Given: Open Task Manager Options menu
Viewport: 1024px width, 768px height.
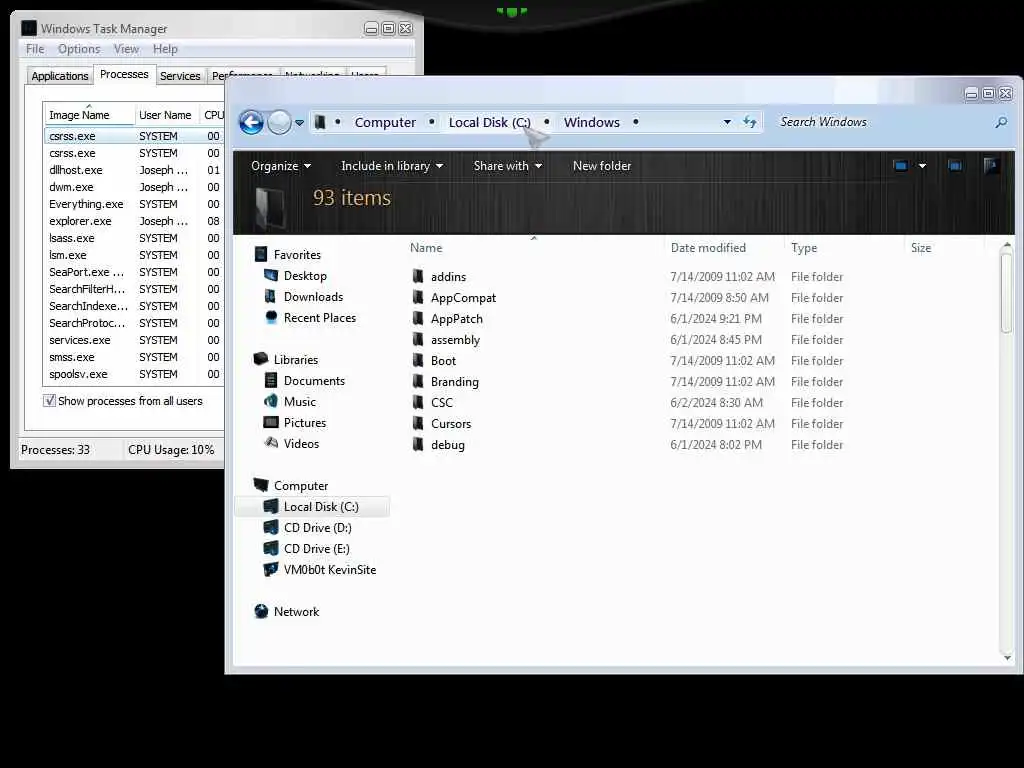Looking at the screenshot, I should [x=79, y=49].
